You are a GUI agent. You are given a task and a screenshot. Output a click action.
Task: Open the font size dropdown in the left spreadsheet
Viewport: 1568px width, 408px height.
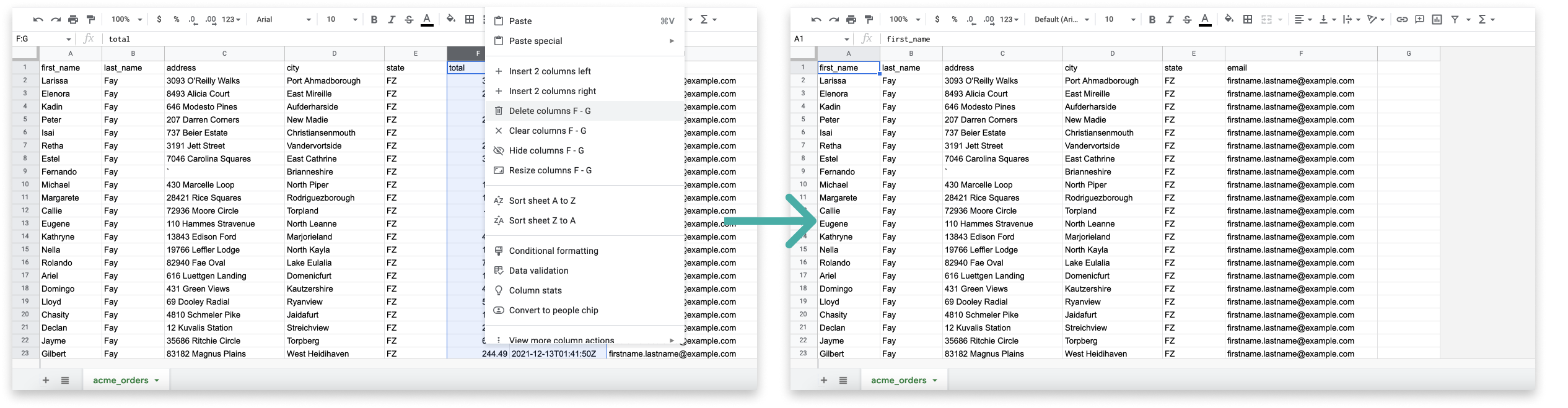click(x=342, y=20)
